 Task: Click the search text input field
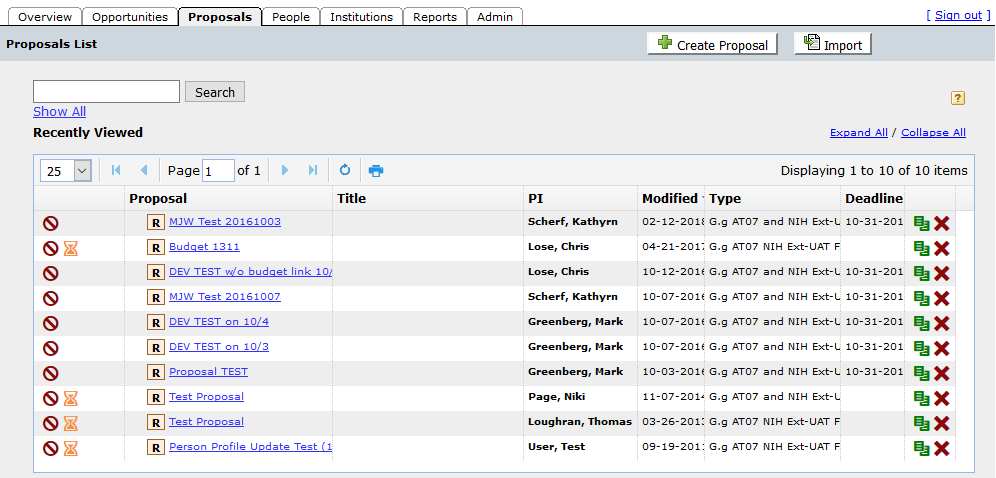[106, 92]
